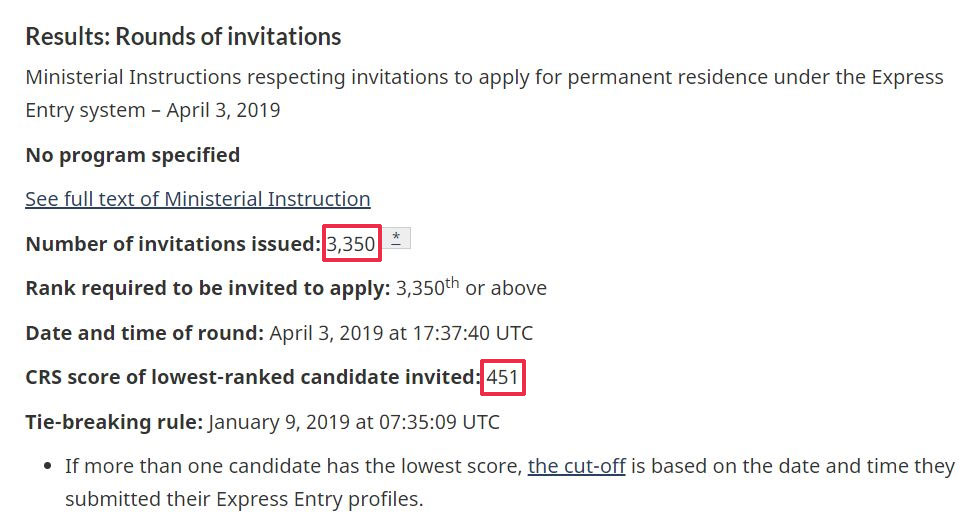The width and height of the screenshot is (976, 522).
Task: Click the 'Ministerial Instructions respecting invitations' paragraph
Action: [300, 78]
